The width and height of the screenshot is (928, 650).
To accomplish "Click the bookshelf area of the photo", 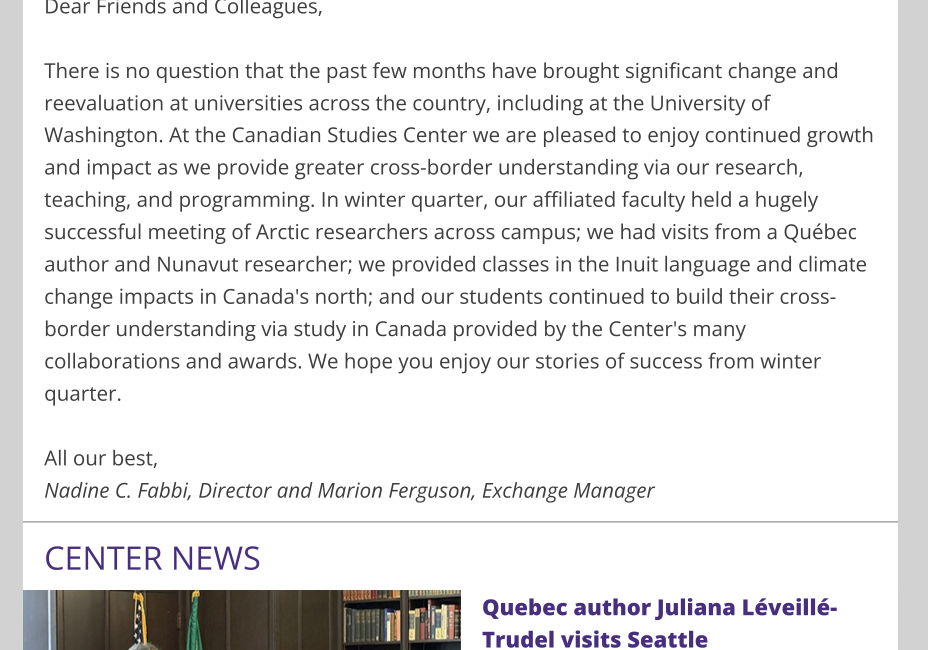I will coord(401,620).
